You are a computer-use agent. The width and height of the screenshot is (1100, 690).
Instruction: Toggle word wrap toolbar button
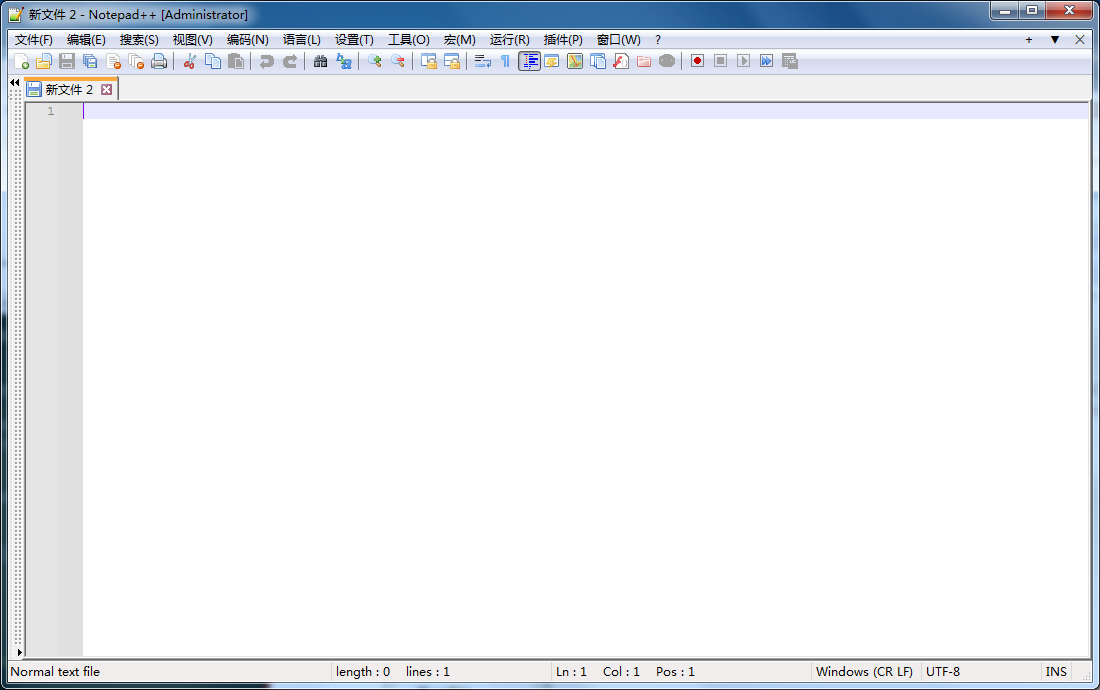coord(482,61)
